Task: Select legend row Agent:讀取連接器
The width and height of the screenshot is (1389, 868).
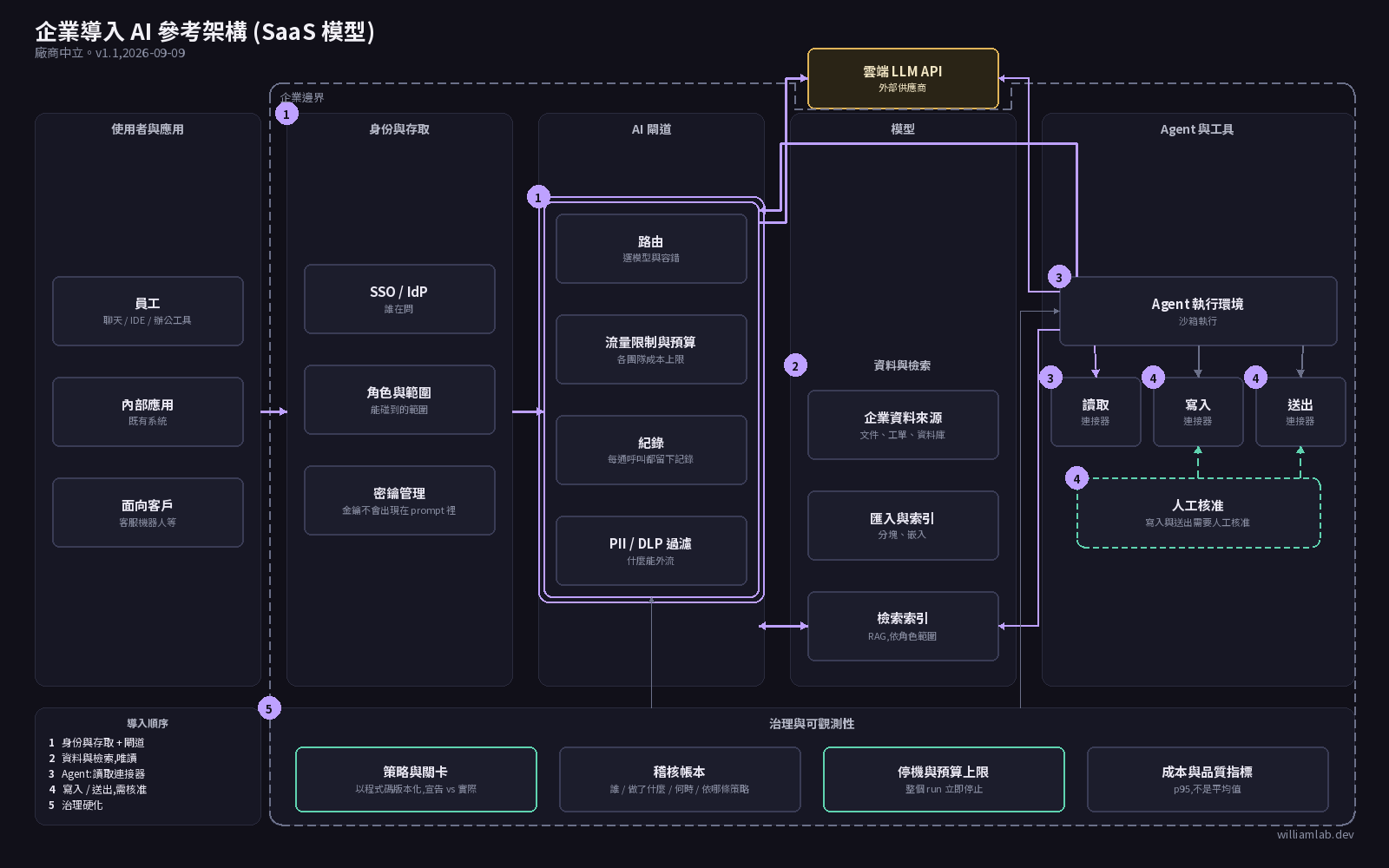Action: pyautogui.click(x=96, y=774)
